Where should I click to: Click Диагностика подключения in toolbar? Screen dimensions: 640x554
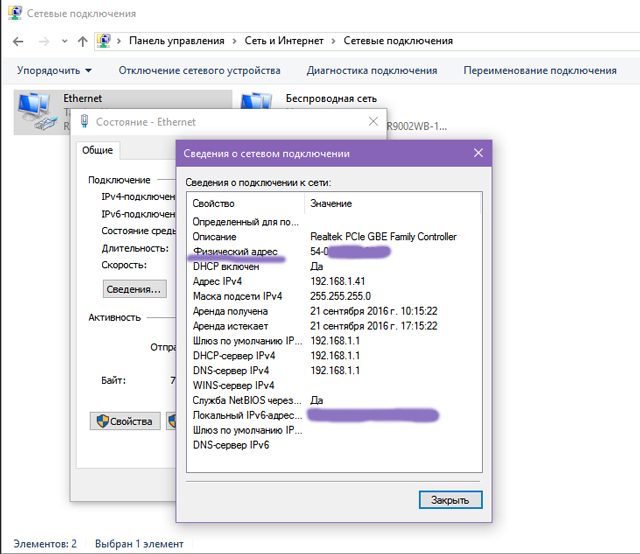click(372, 71)
